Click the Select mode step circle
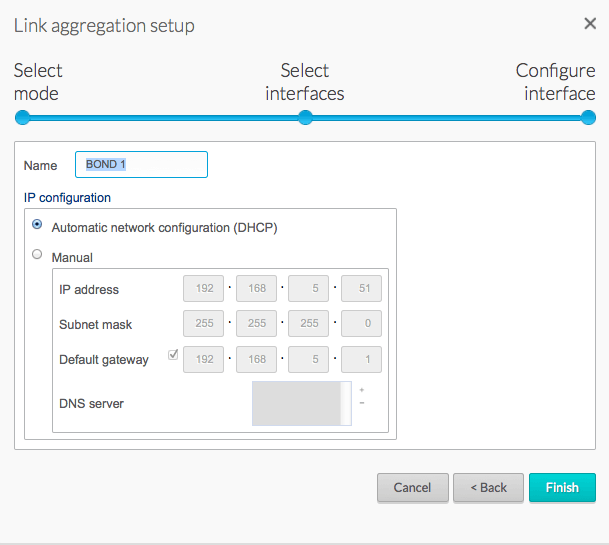Screen dimensions: 609x545 (x=22, y=118)
